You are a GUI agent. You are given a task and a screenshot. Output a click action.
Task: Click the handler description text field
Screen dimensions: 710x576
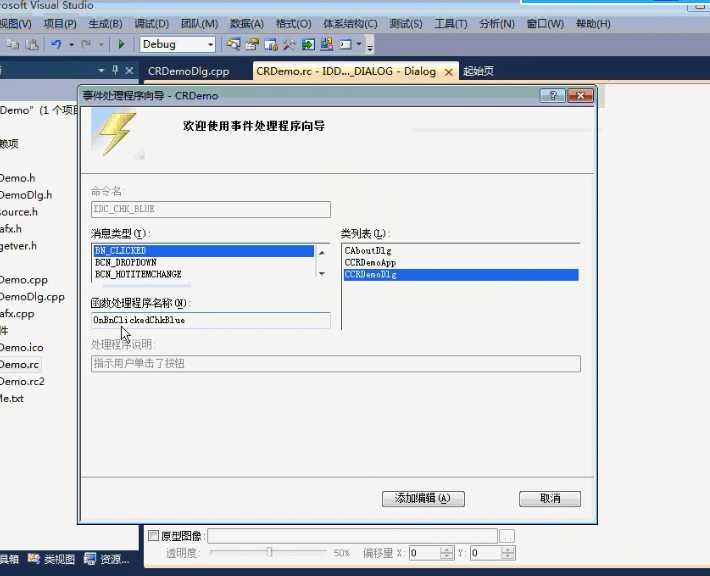click(336, 364)
